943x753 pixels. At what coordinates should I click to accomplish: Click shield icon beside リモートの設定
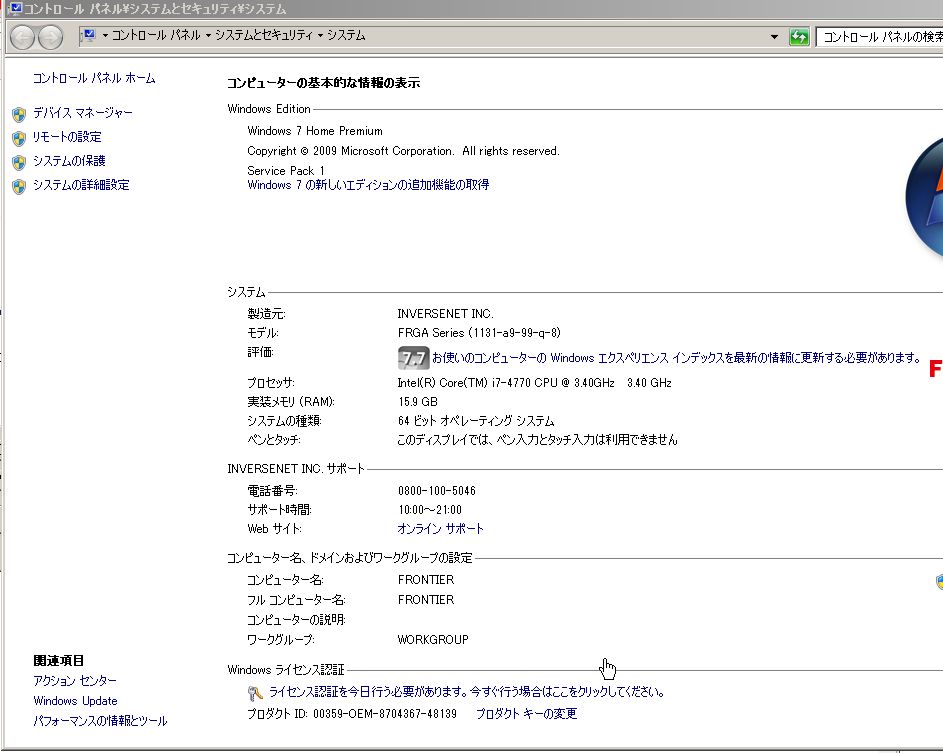19,138
